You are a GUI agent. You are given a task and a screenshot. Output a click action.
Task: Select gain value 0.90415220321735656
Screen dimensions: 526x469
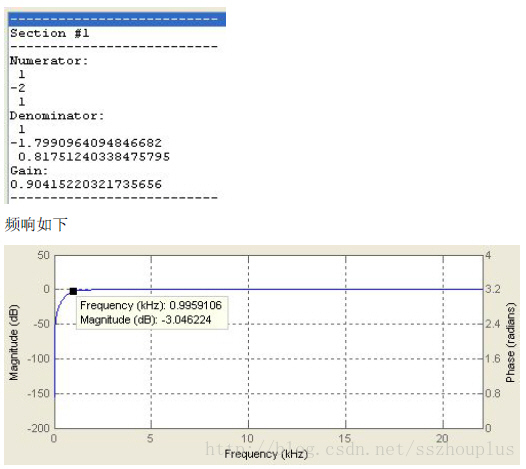[86, 185]
